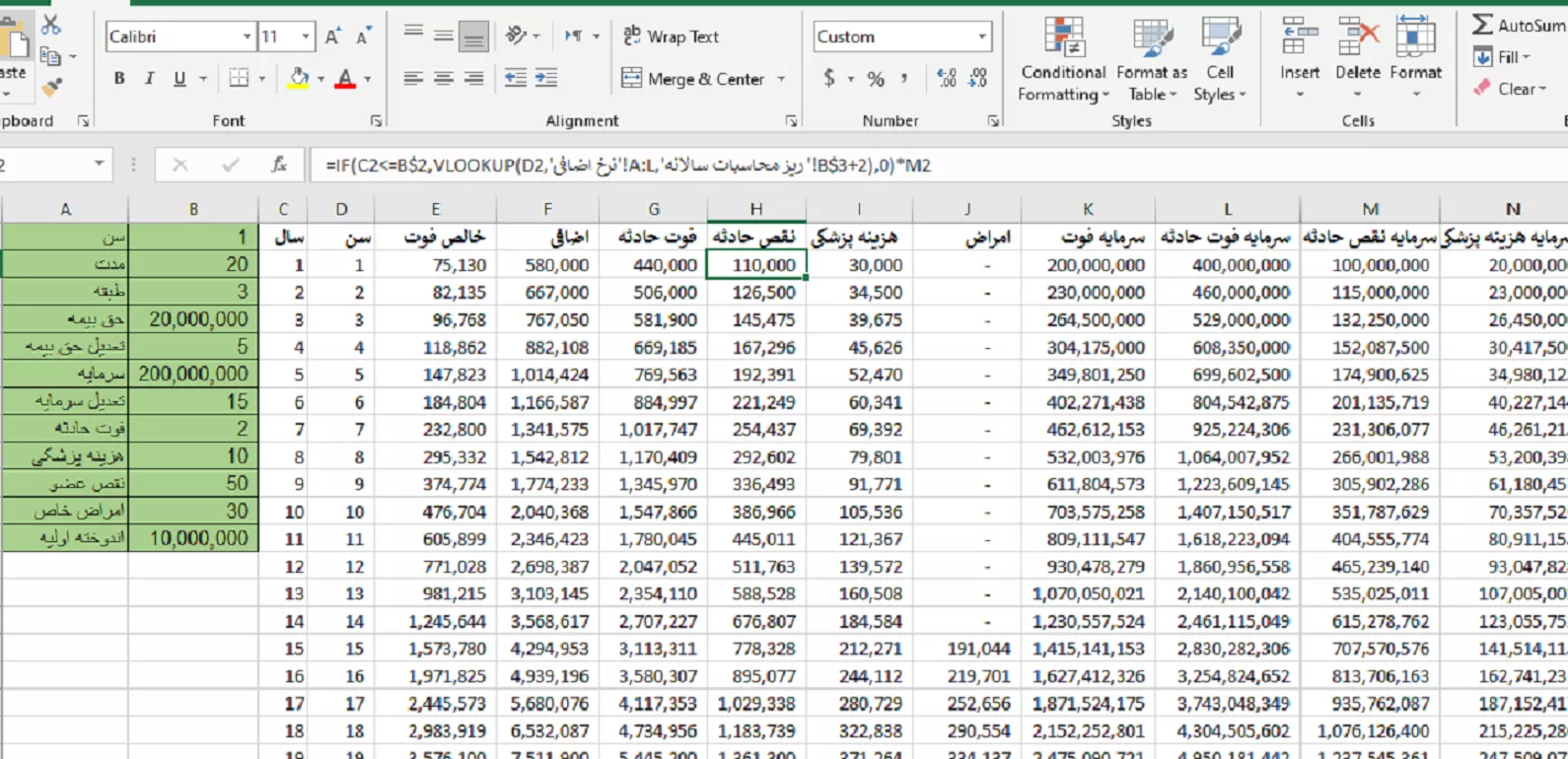1568x759 pixels.
Task: Expand the Underline style arrow
Action: 203,79
